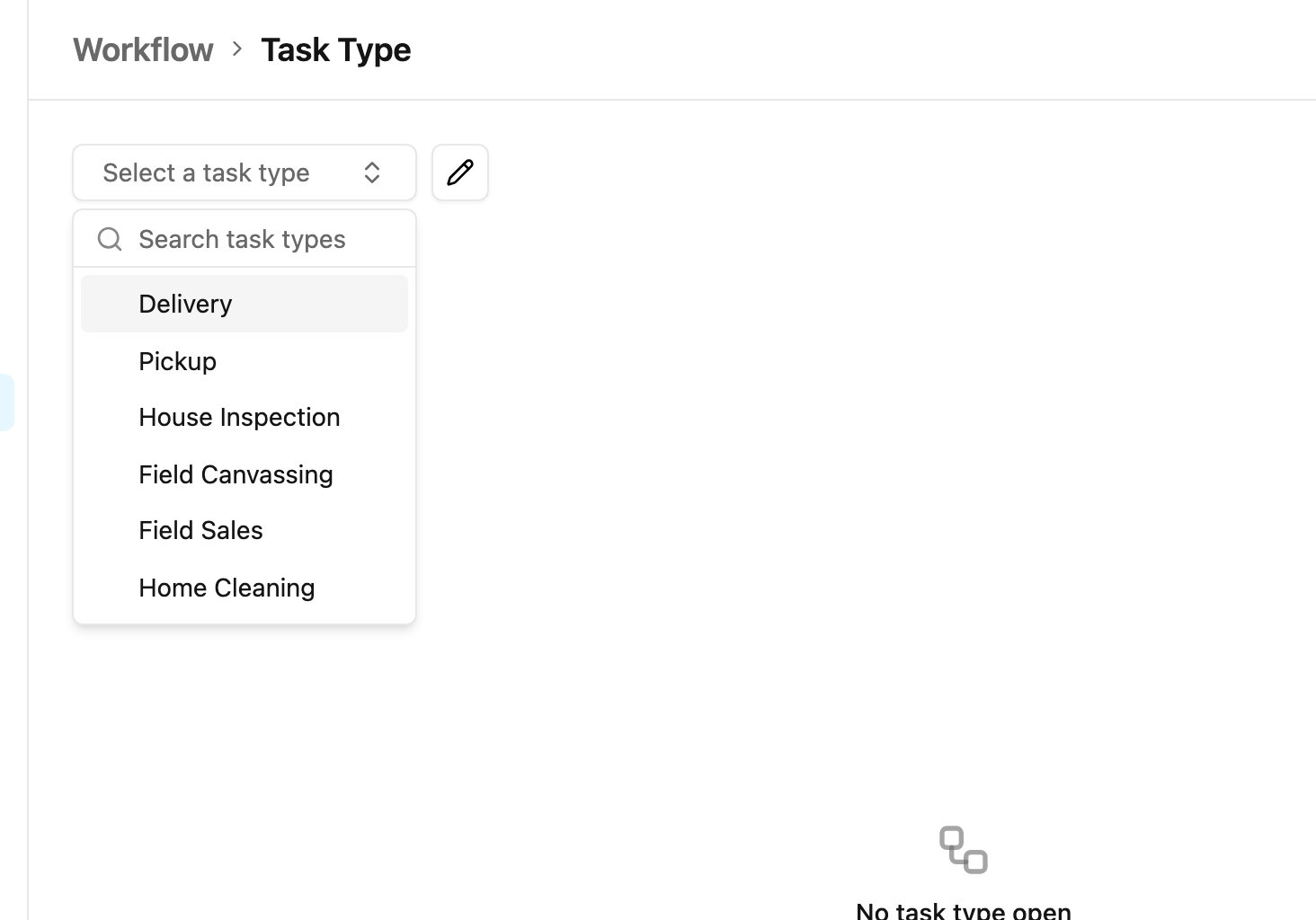The image size is (1316, 920).
Task: Select Delivery from the task type list
Action: coord(245,304)
